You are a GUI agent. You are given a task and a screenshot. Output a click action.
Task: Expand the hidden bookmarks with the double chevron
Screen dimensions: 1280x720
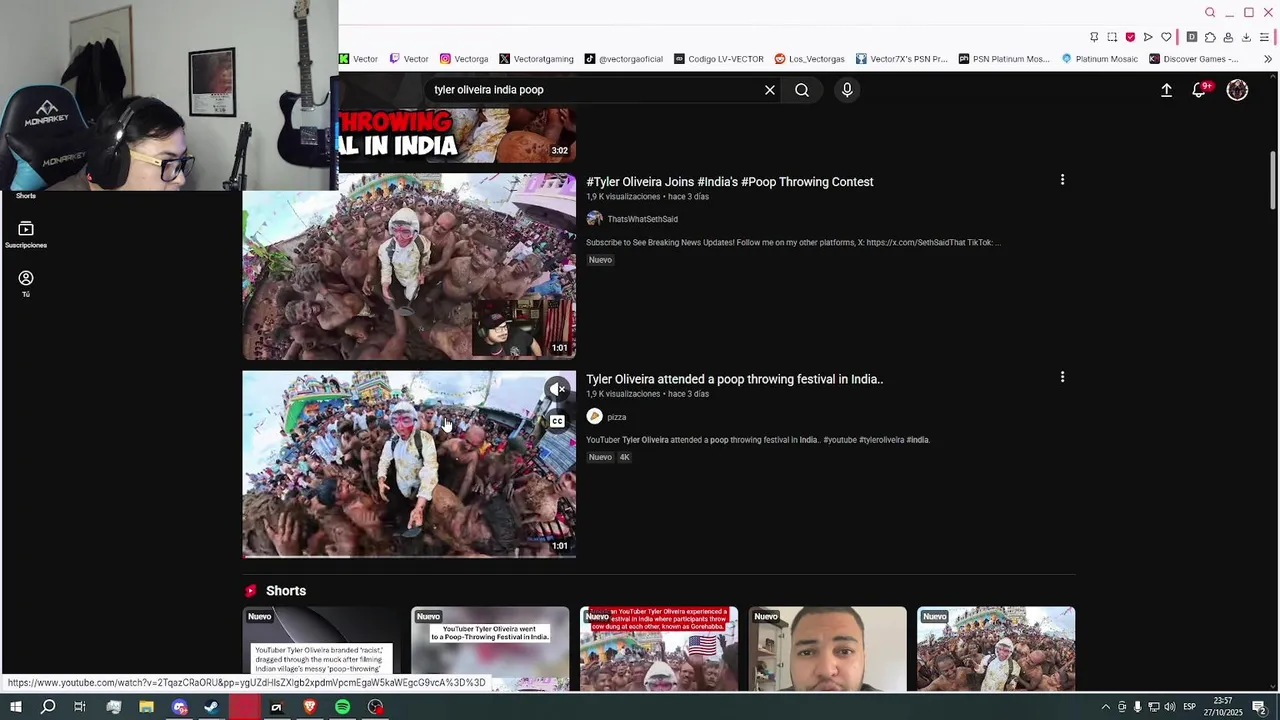tap(1268, 59)
